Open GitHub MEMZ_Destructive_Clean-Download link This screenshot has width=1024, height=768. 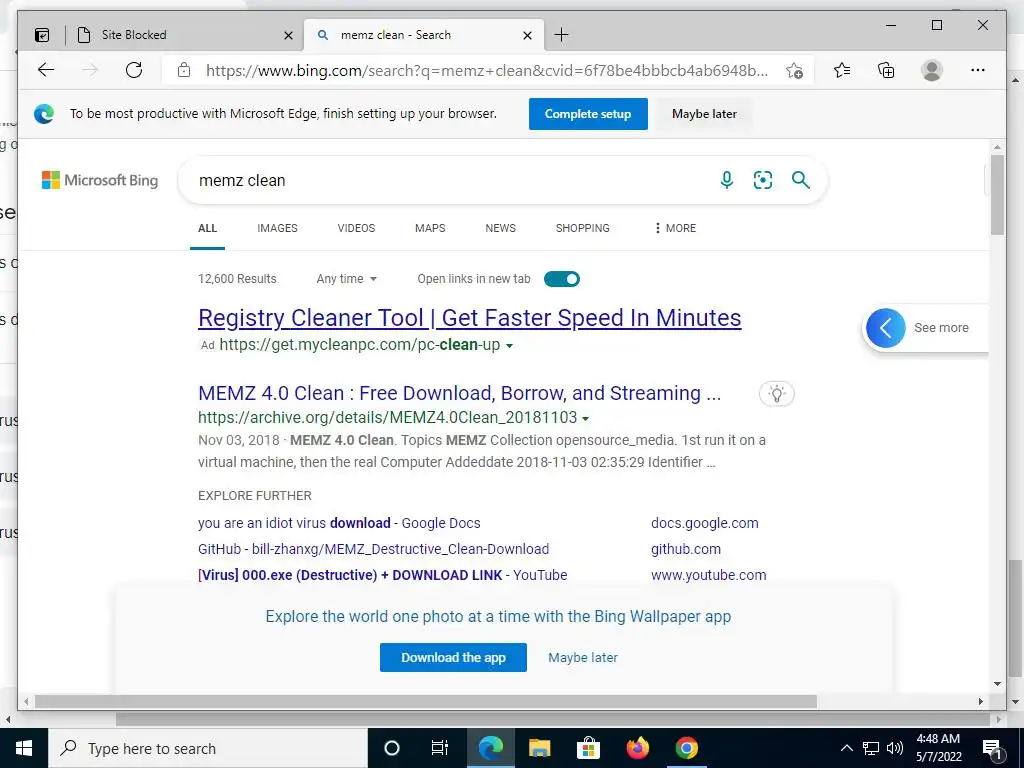click(374, 549)
